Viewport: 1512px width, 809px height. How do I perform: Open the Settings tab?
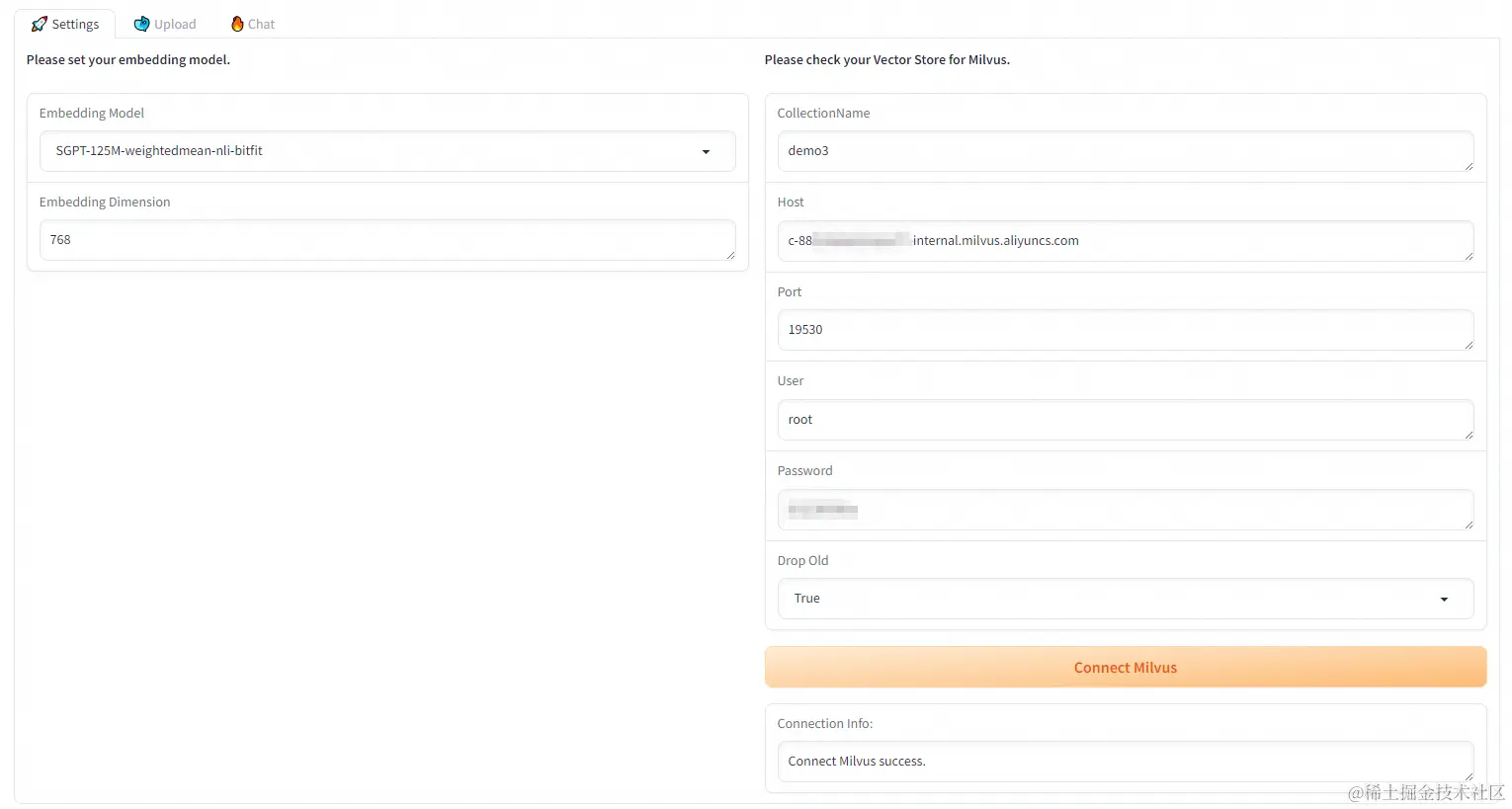[x=65, y=24]
